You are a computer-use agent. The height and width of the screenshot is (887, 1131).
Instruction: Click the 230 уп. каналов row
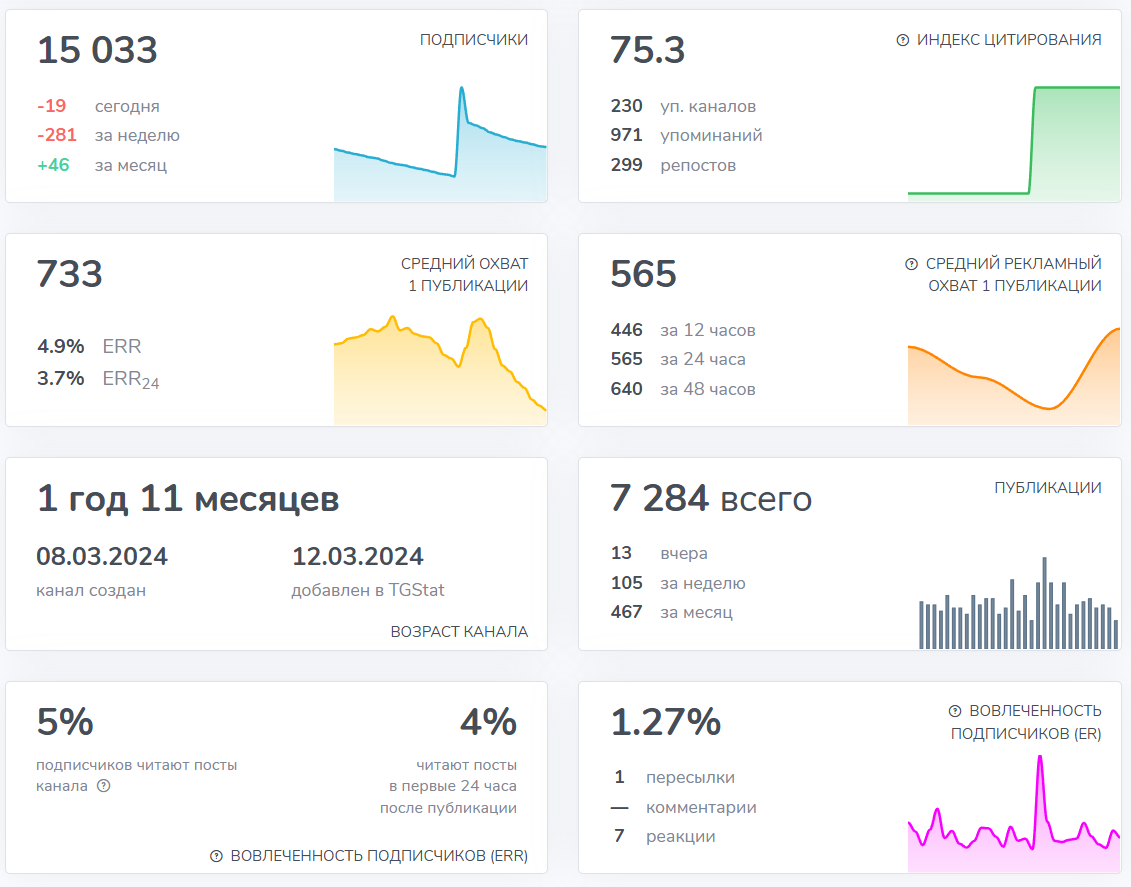(x=683, y=106)
